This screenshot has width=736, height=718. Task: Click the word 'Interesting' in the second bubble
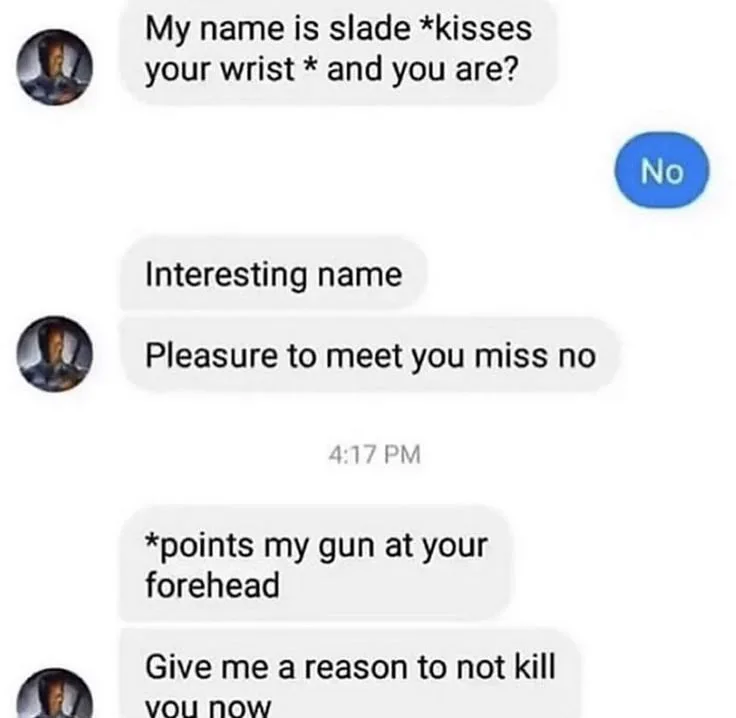[226, 275]
